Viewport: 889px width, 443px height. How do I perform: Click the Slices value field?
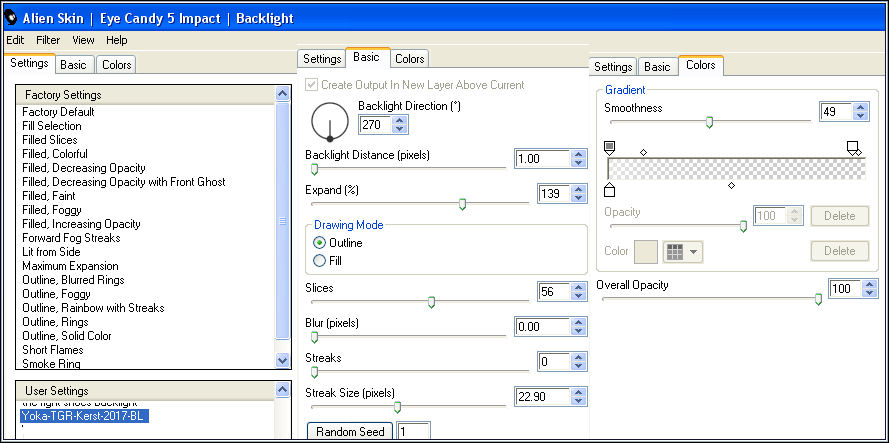coord(553,292)
